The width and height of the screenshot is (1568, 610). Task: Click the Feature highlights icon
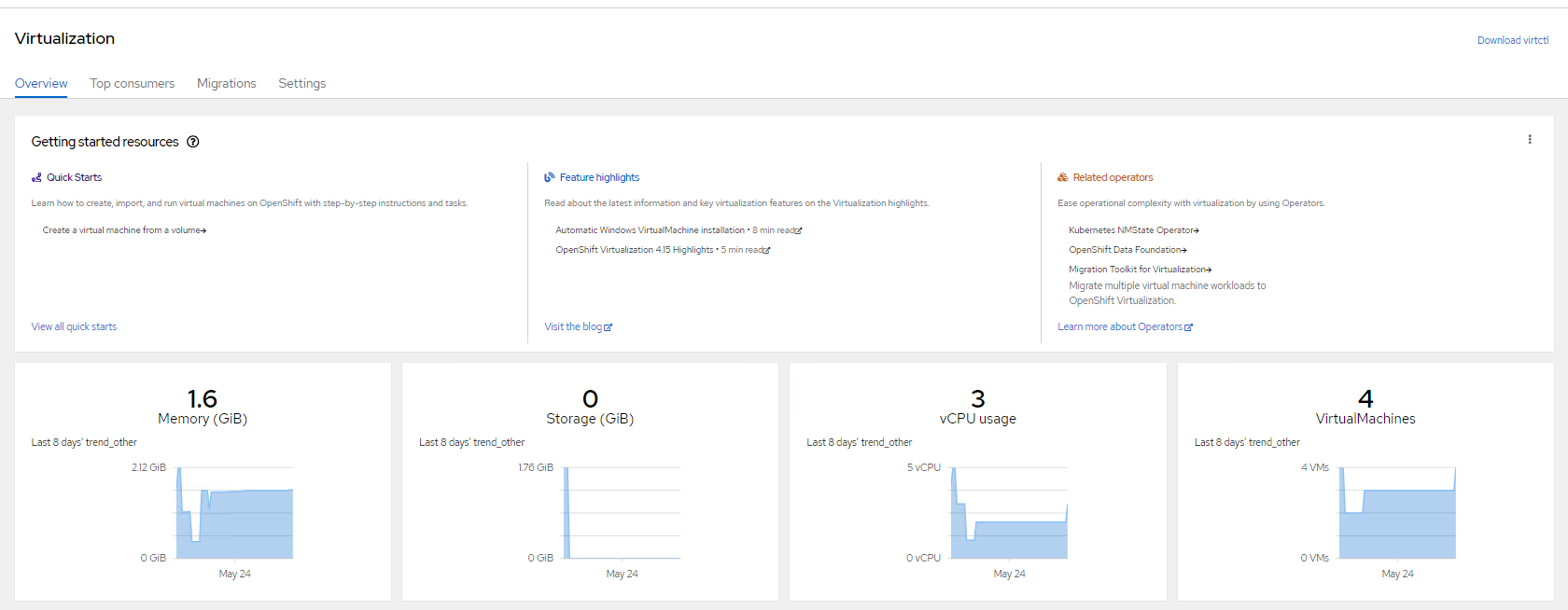pos(550,177)
